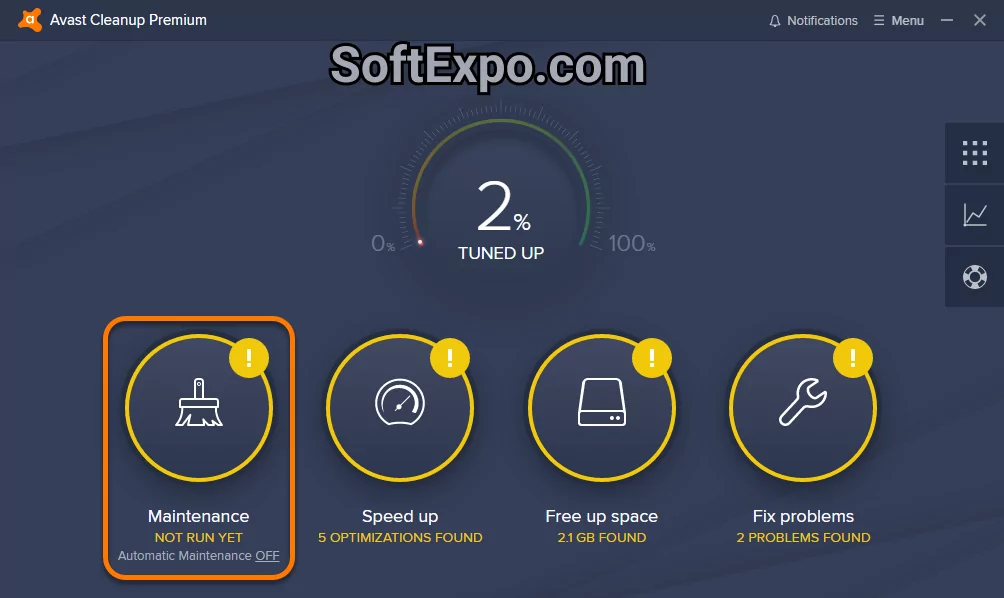Open Notifications from the title bar
Viewport: 1004px width, 598px height.
(813, 20)
